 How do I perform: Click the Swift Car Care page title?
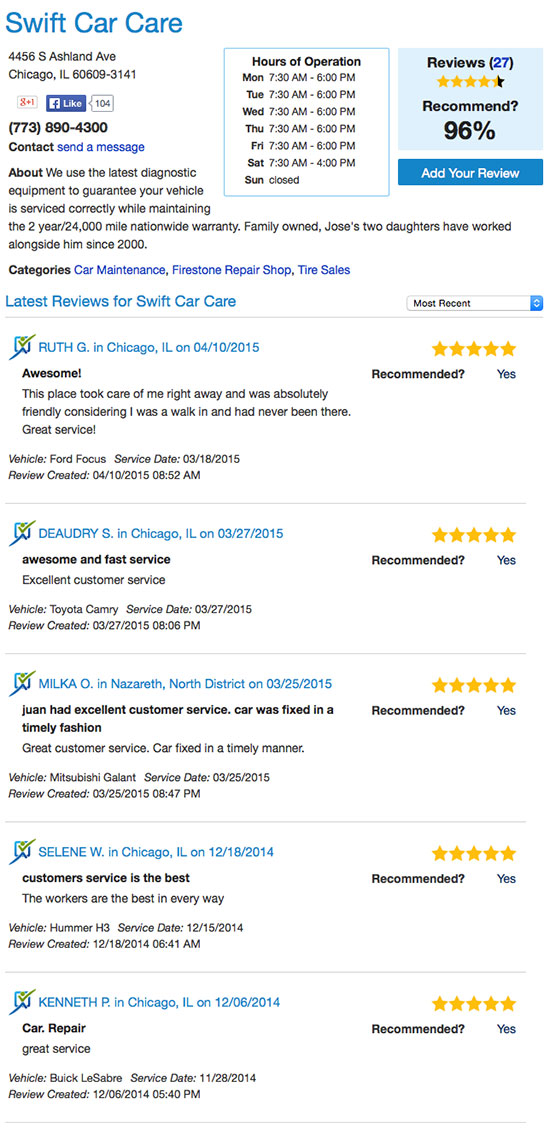pyautogui.click(x=94, y=23)
